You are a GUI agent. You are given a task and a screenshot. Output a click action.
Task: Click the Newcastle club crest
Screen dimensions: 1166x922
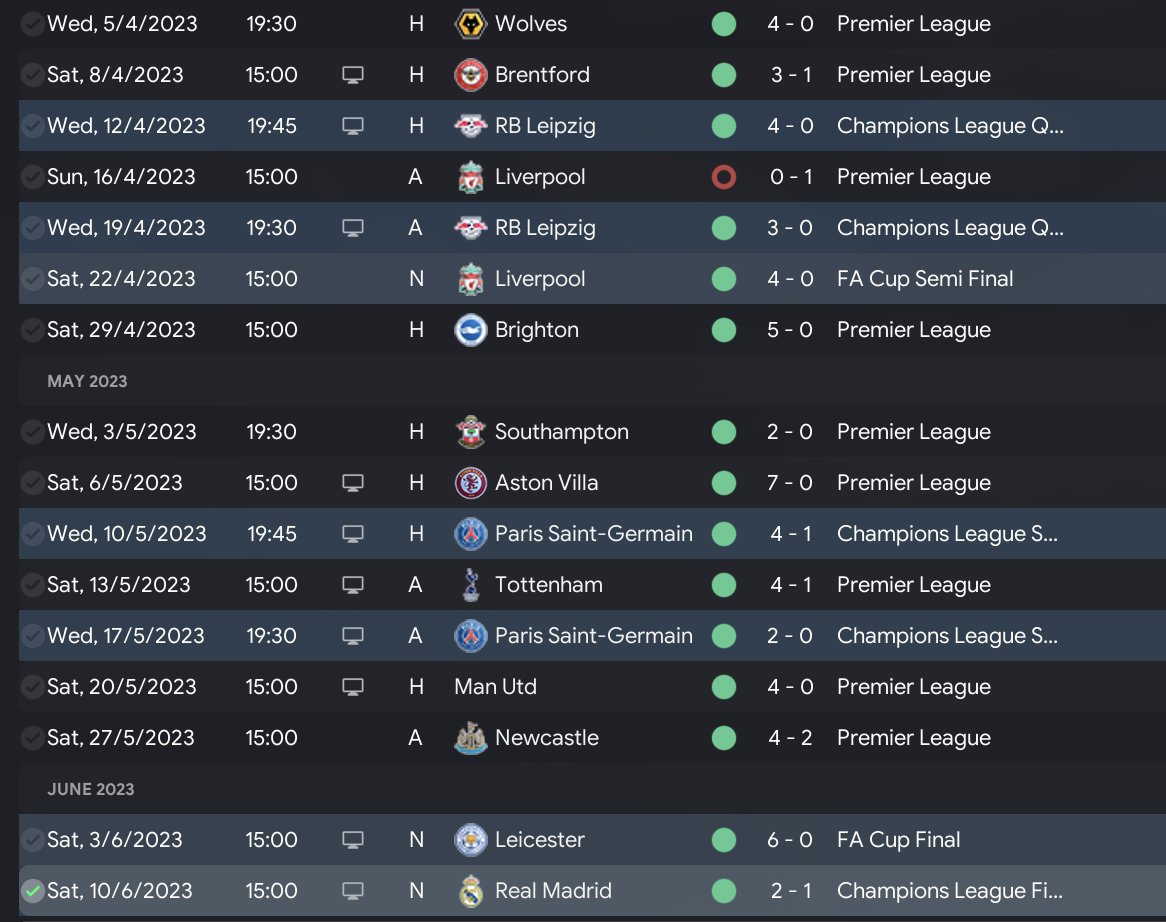tap(470, 738)
